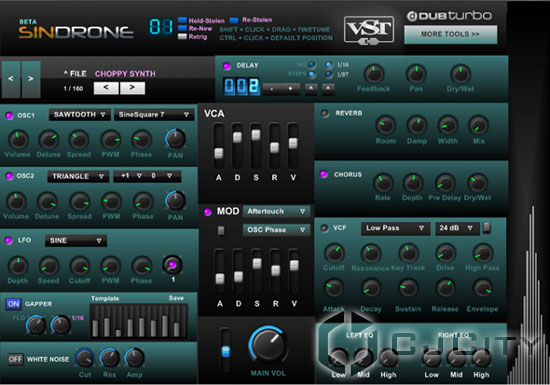Turn off the Gapper ON button

pos(13,304)
